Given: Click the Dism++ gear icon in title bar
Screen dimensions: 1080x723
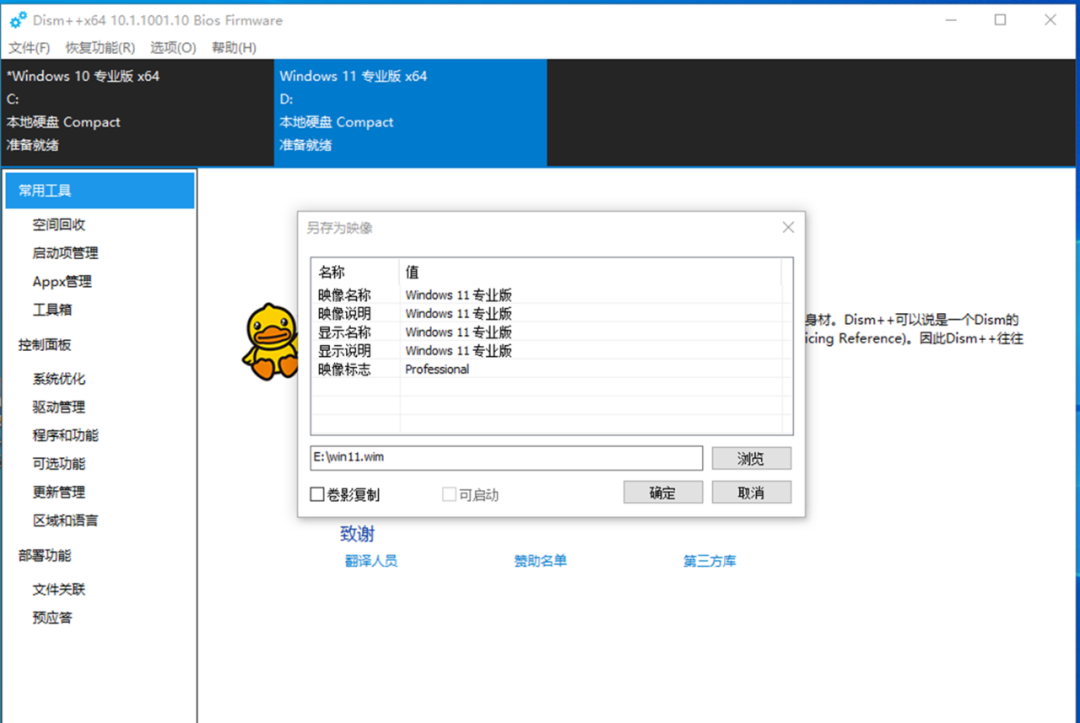Looking at the screenshot, I should pyautogui.click(x=18, y=20).
